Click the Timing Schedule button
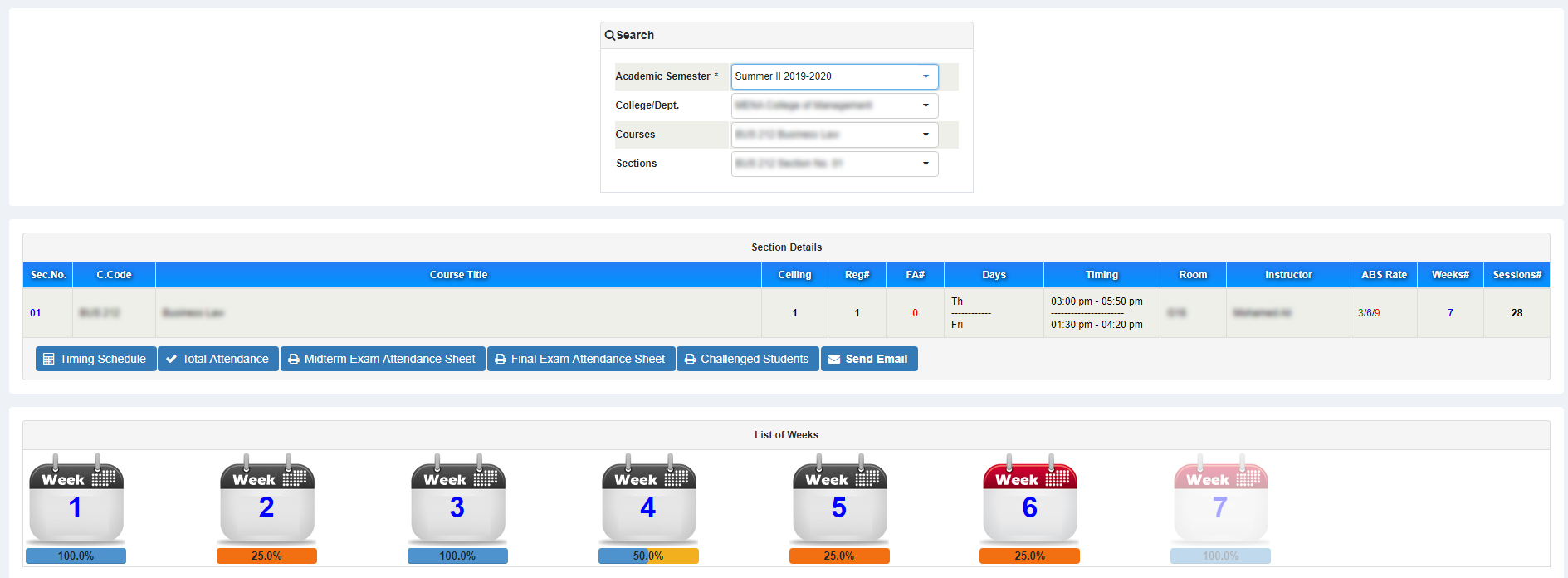The image size is (1568, 578). click(95, 359)
